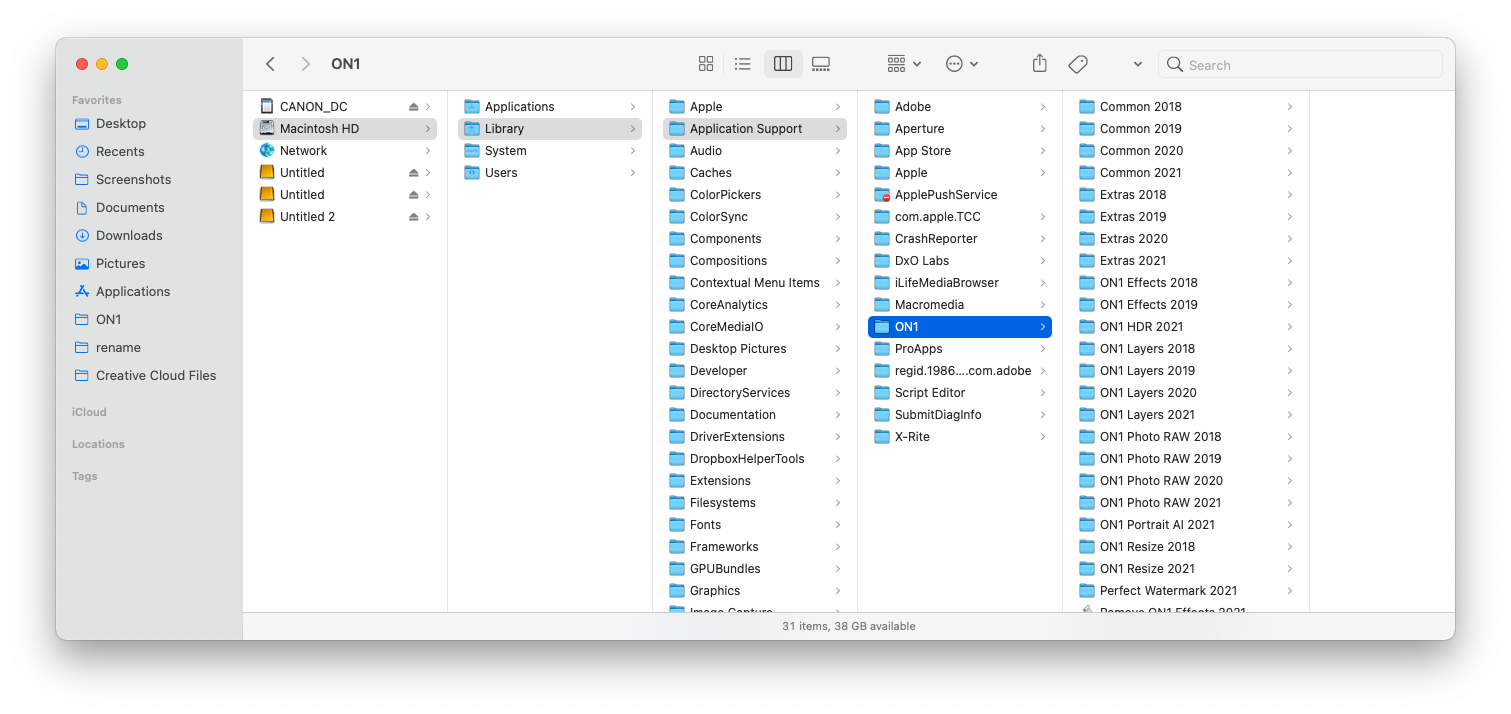The image size is (1511, 714).
Task: Open Downloads in the sidebar
Action: click(x=129, y=236)
